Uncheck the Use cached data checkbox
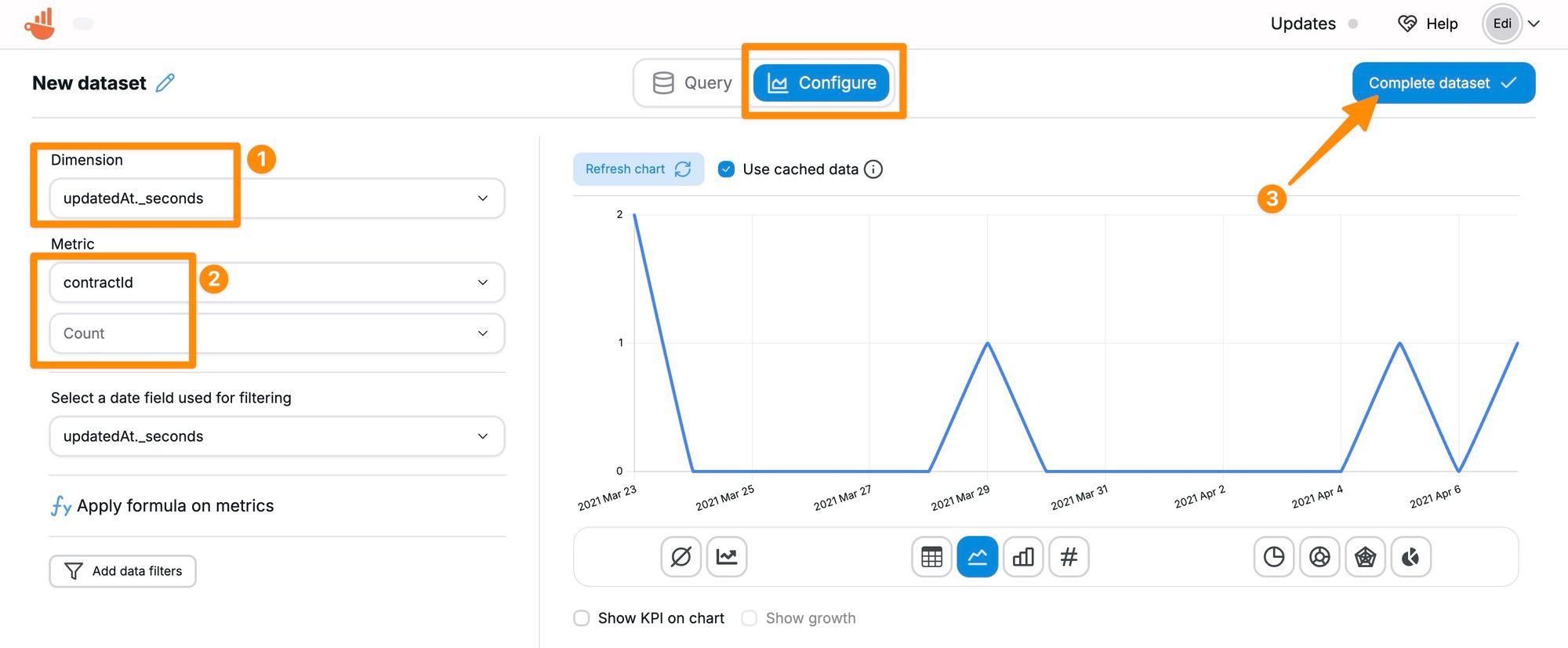 726,169
